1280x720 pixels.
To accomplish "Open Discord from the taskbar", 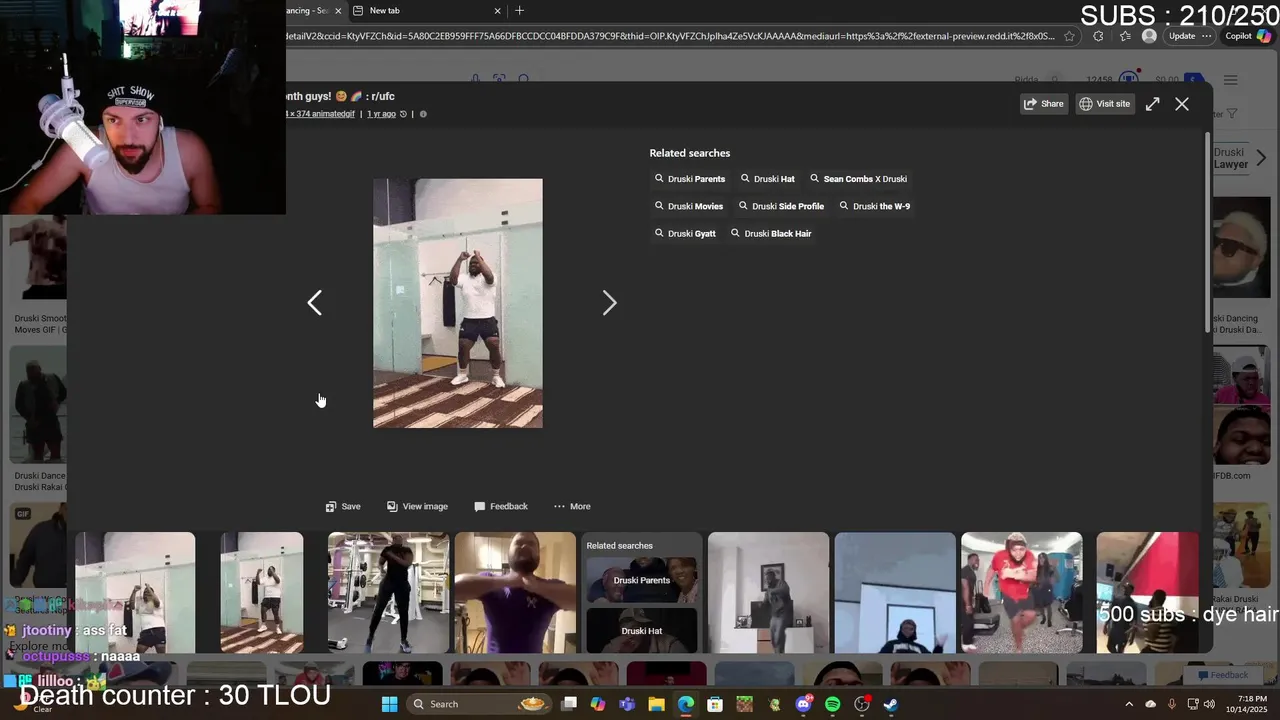I will click(x=803, y=704).
